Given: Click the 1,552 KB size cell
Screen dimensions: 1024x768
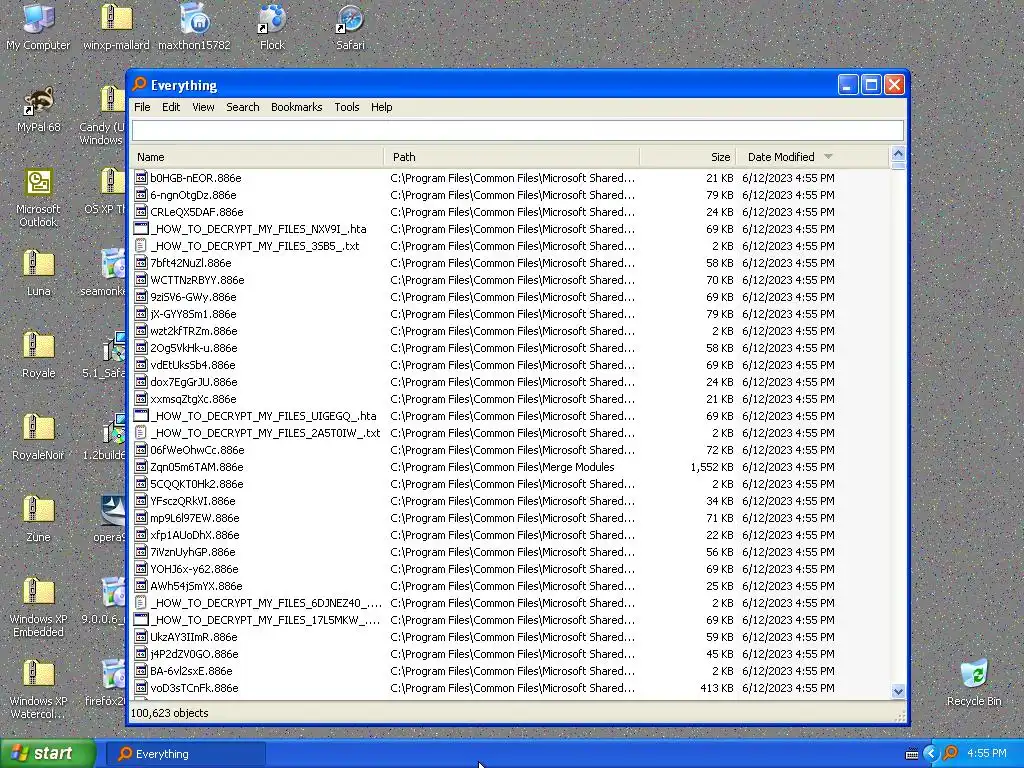Looking at the screenshot, I should [712, 467].
